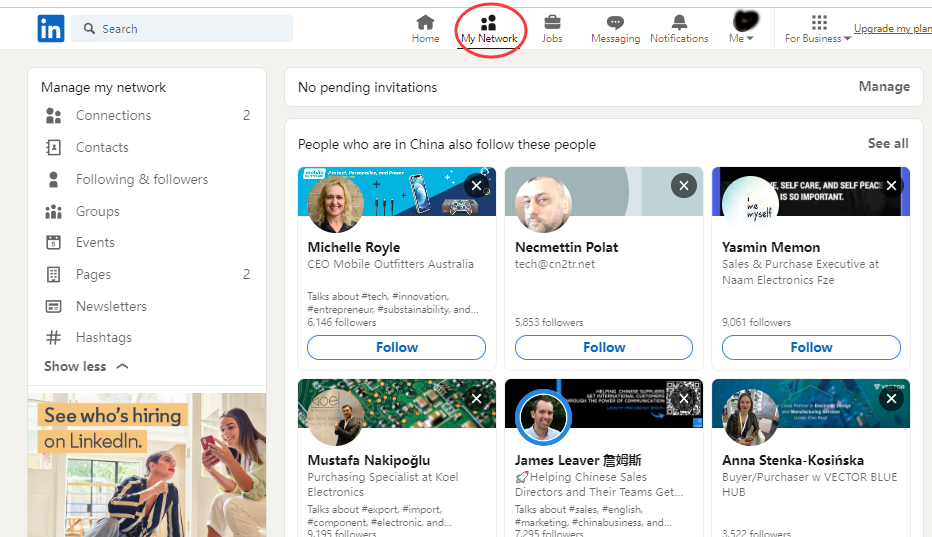Click the tech@cn2tr.net headline text
Viewport: 932px width, 537px height.
tap(555, 264)
